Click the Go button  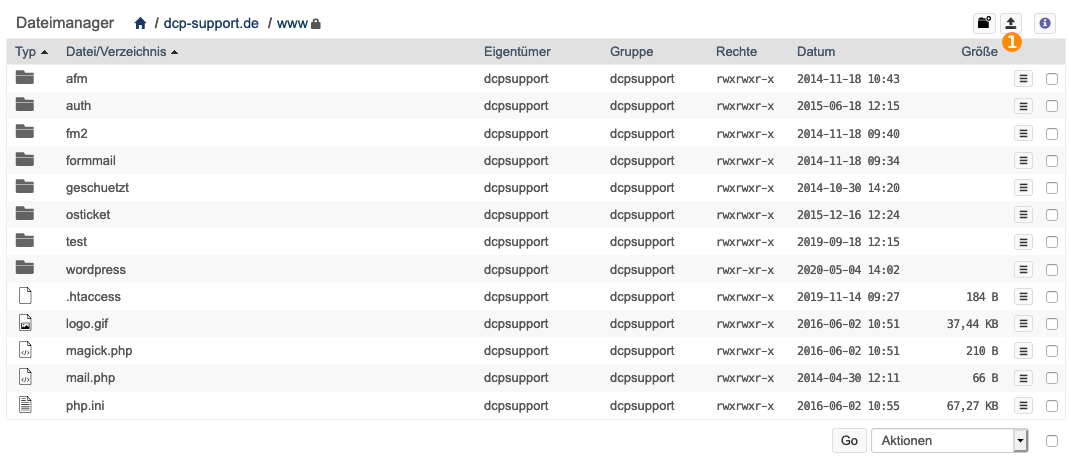click(x=849, y=441)
